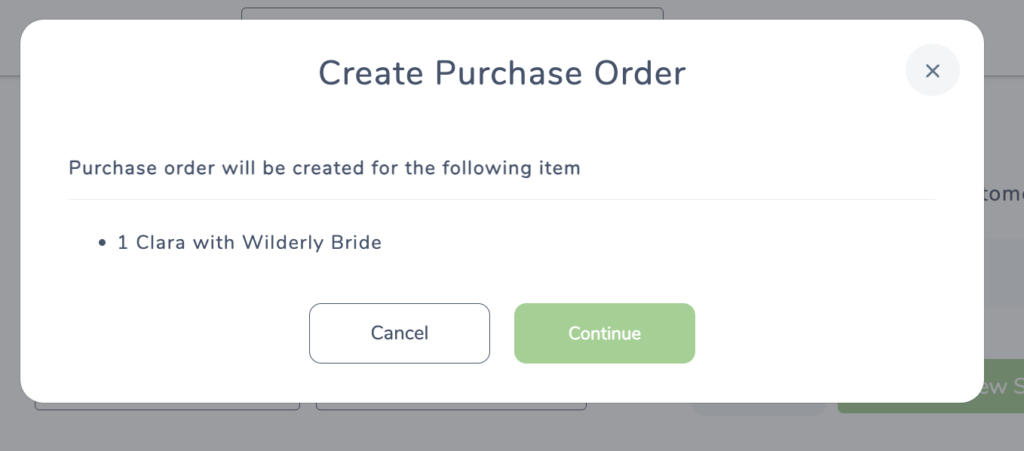The width and height of the screenshot is (1024, 451).
Task: Select the '1 Clara with Wilderly Bride' item
Action: pyautogui.click(x=249, y=243)
